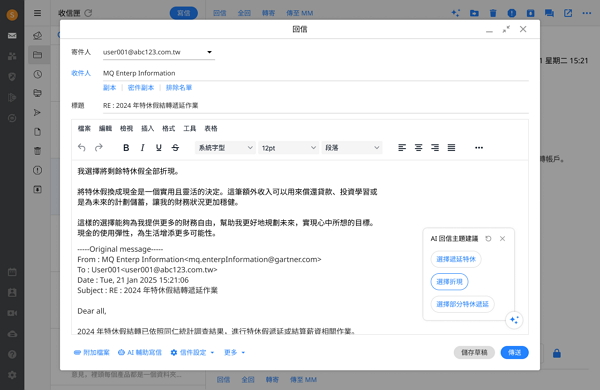This screenshot has height=390, width=600.
Task: Click into the message body text area
Action: pyautogui.click(x=300, y=247)
